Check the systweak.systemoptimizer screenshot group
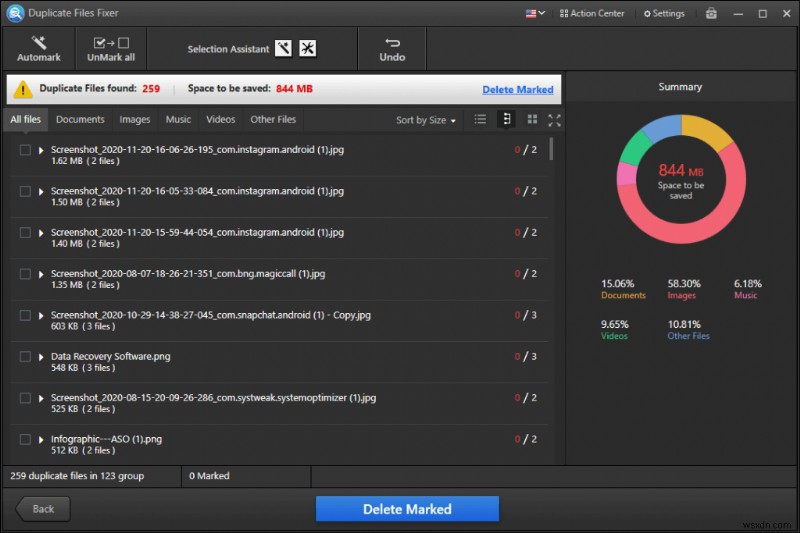Viewport: 800px width, 533px height. click(x=25, y=398)
